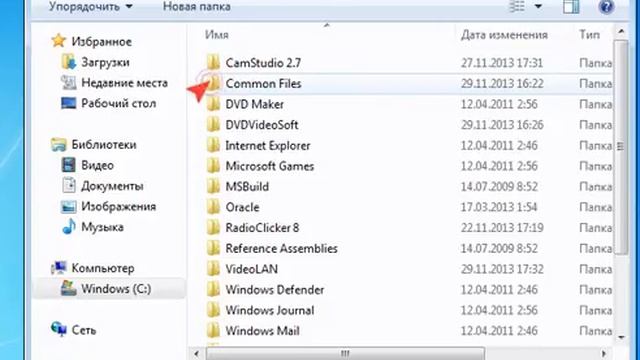This screenshot has width=640, height=360.
Task: Click the Oracle folder icon
Action: 213,207
